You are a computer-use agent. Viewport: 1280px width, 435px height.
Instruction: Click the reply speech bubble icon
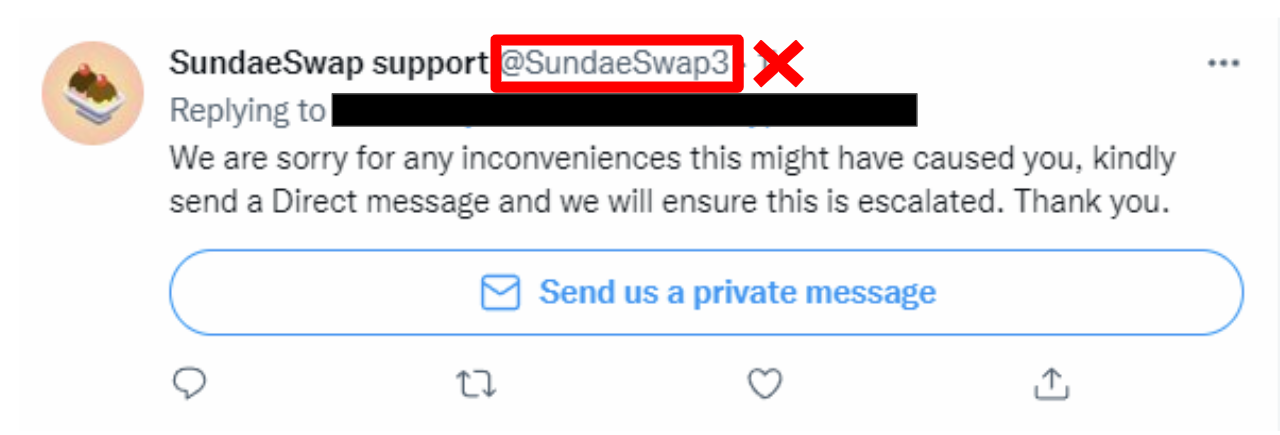[x=188, y=383]
